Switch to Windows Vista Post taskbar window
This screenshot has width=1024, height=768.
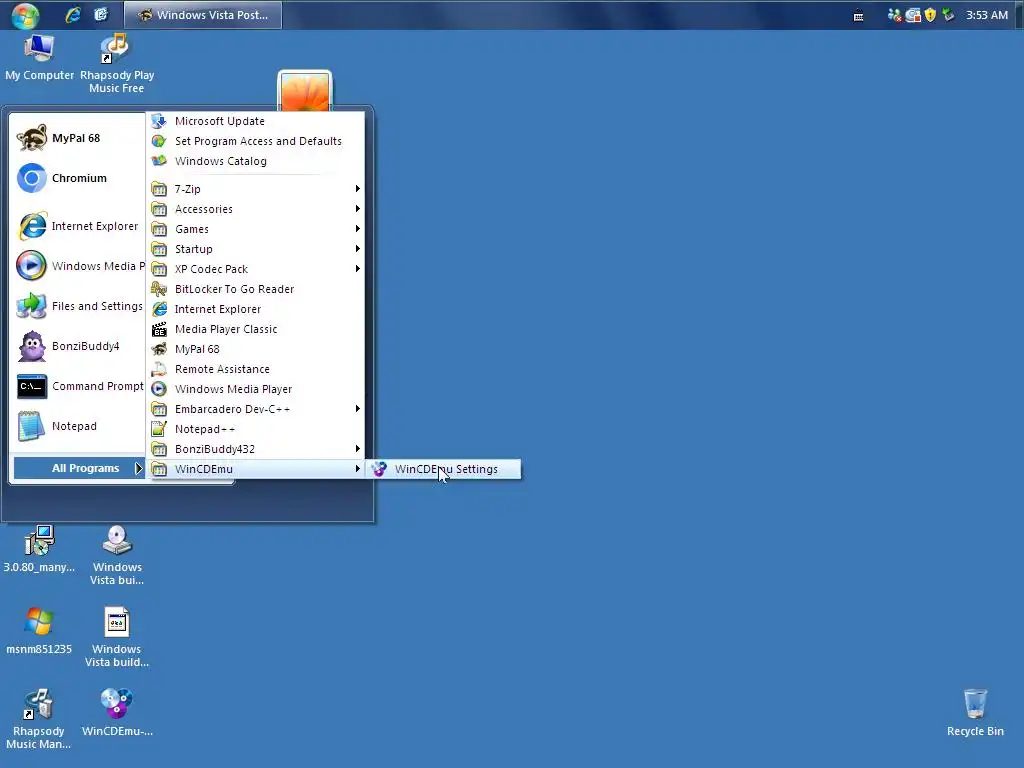[203, 15]
